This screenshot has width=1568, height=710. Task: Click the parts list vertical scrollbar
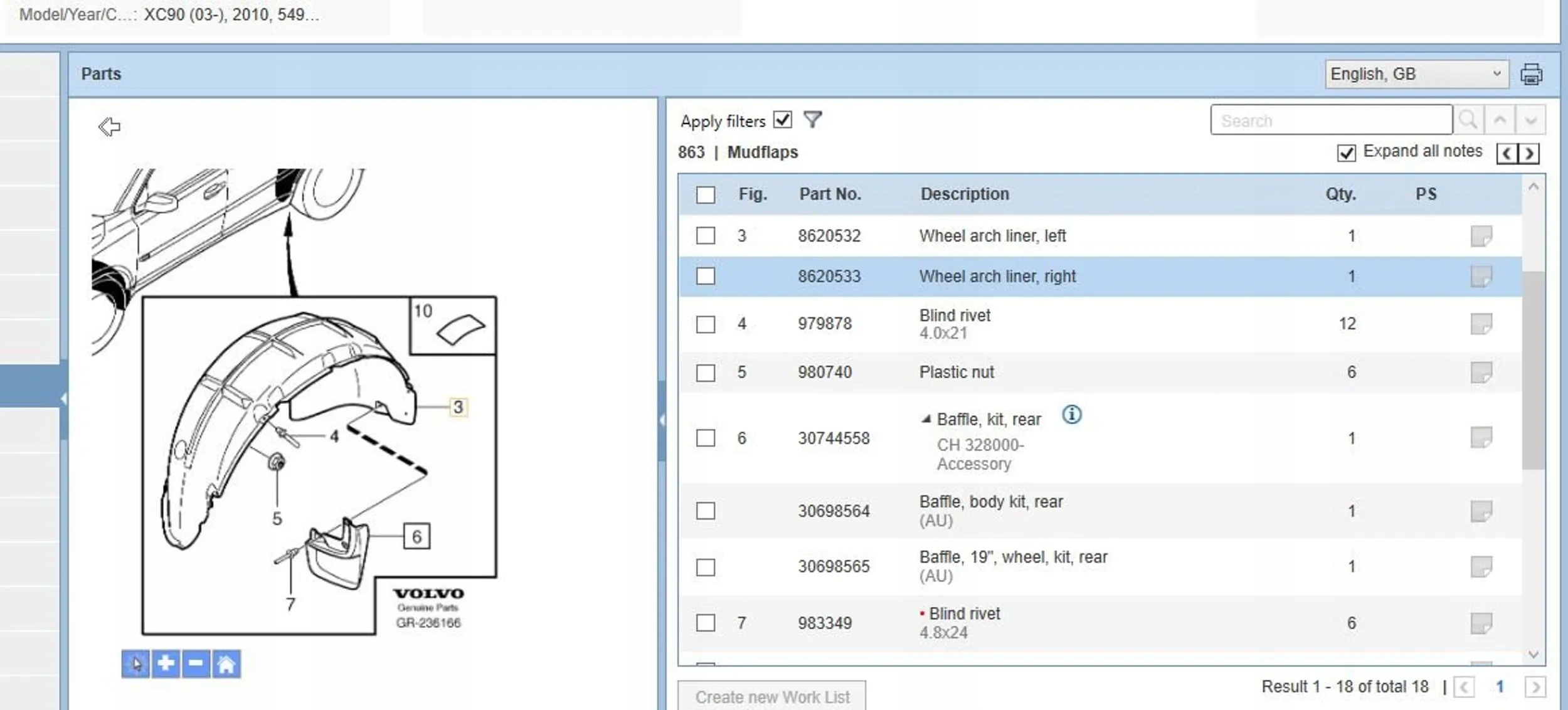coord(1533,370)
